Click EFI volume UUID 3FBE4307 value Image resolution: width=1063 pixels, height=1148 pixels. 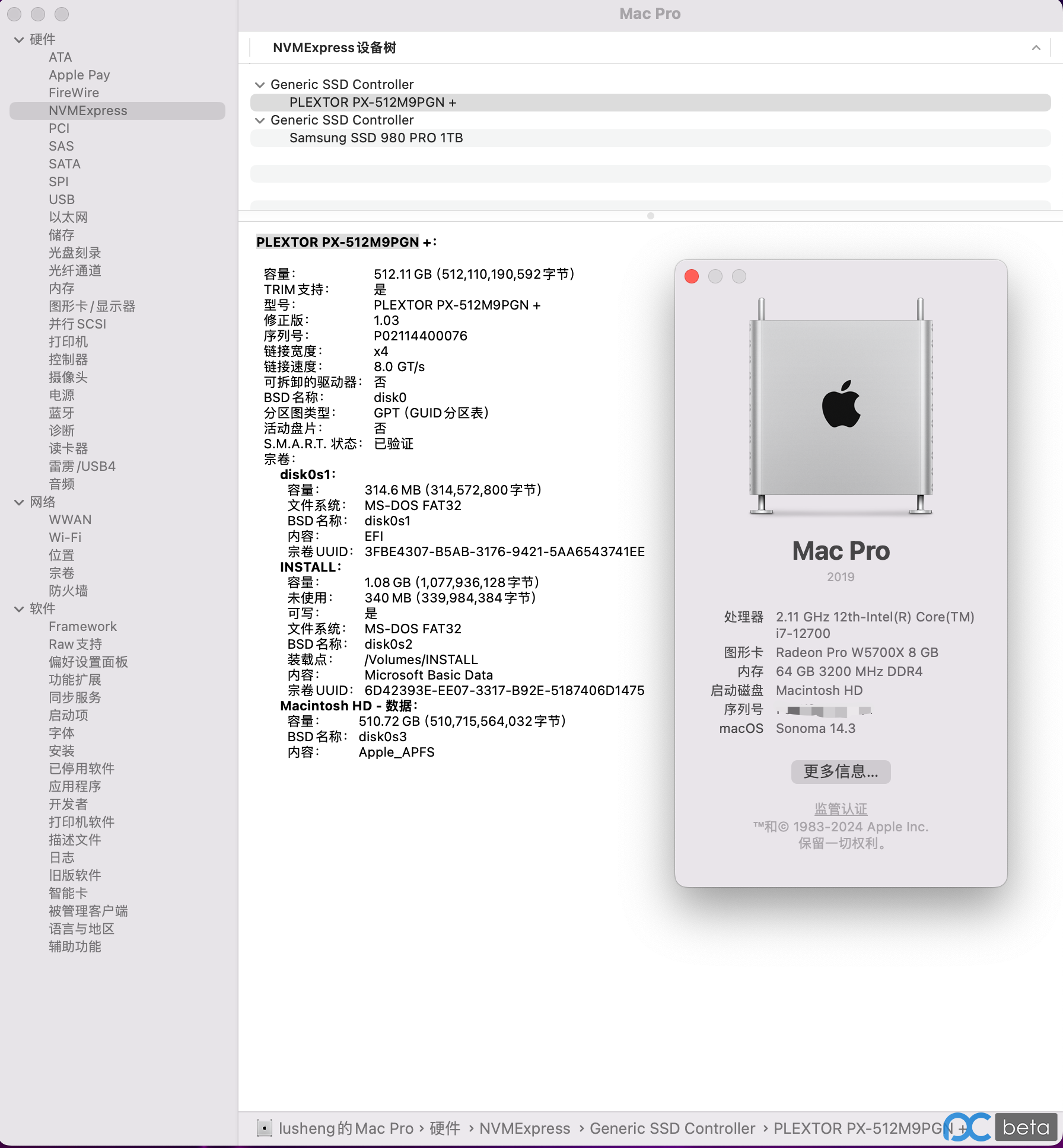tap(505, 552)
